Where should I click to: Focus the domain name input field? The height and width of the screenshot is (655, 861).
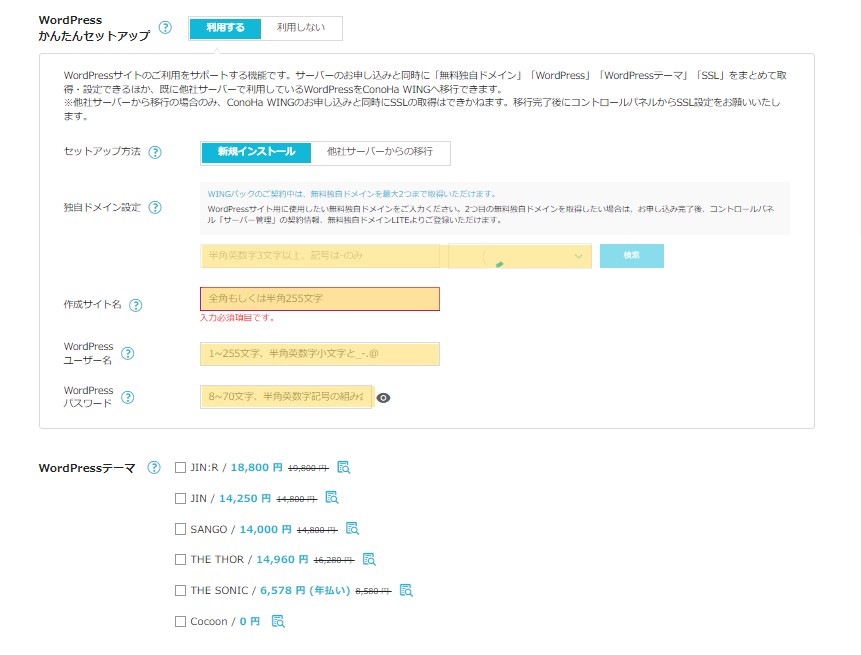tap(320, 256)
